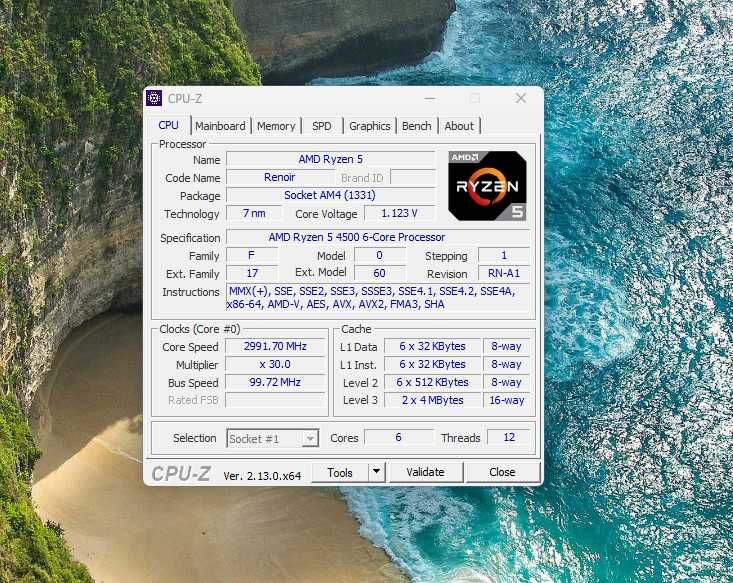Image resolution: width=733 pixels, height=583 pixels.
Task: Click the Level 3 value 2 x 4 MBytes
Action: pyautogui.click(x=432, y=400)
